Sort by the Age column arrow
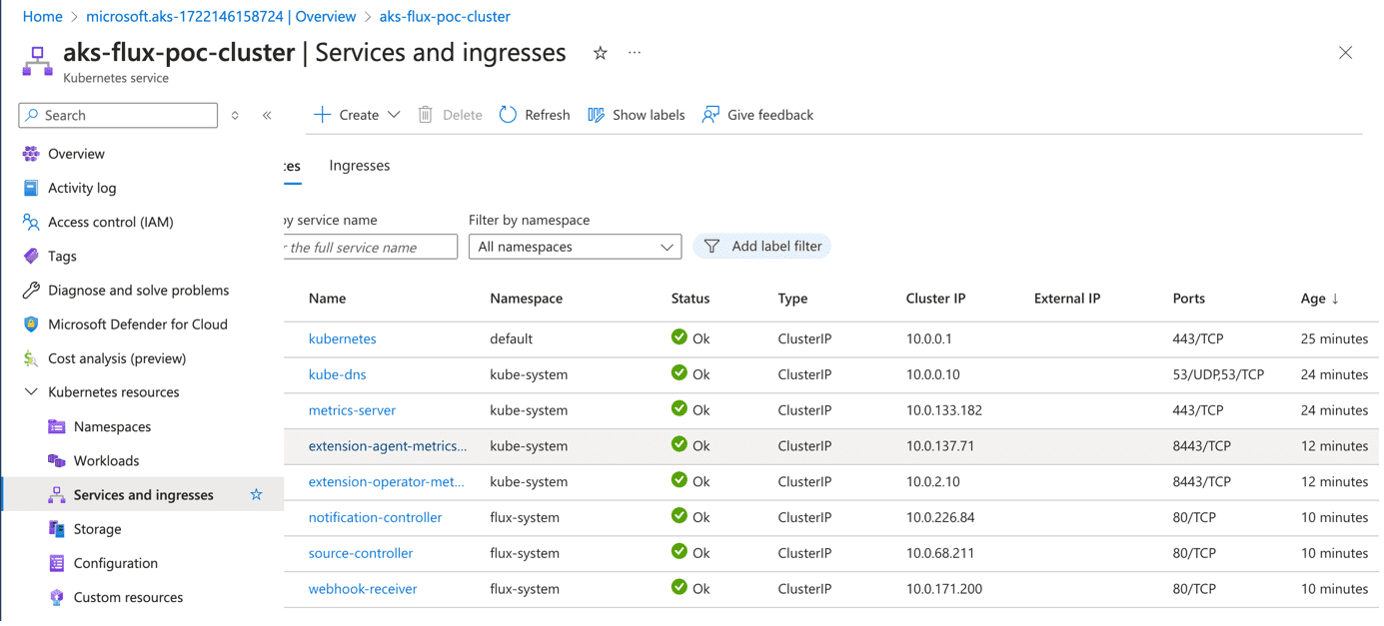Viewport: 1384px width, 626px height. point(1335,299)
